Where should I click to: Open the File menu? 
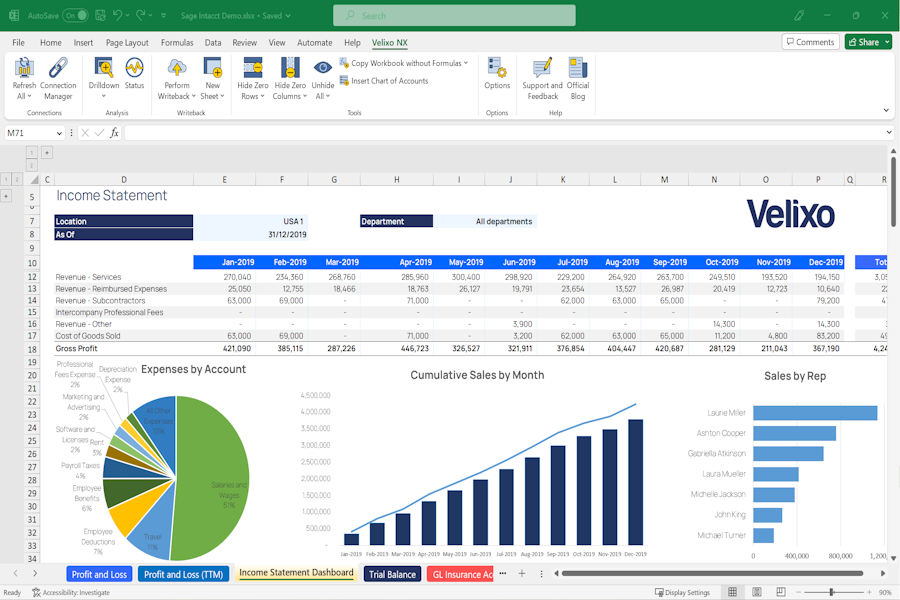pyautogui.click(x=18, y=42)
